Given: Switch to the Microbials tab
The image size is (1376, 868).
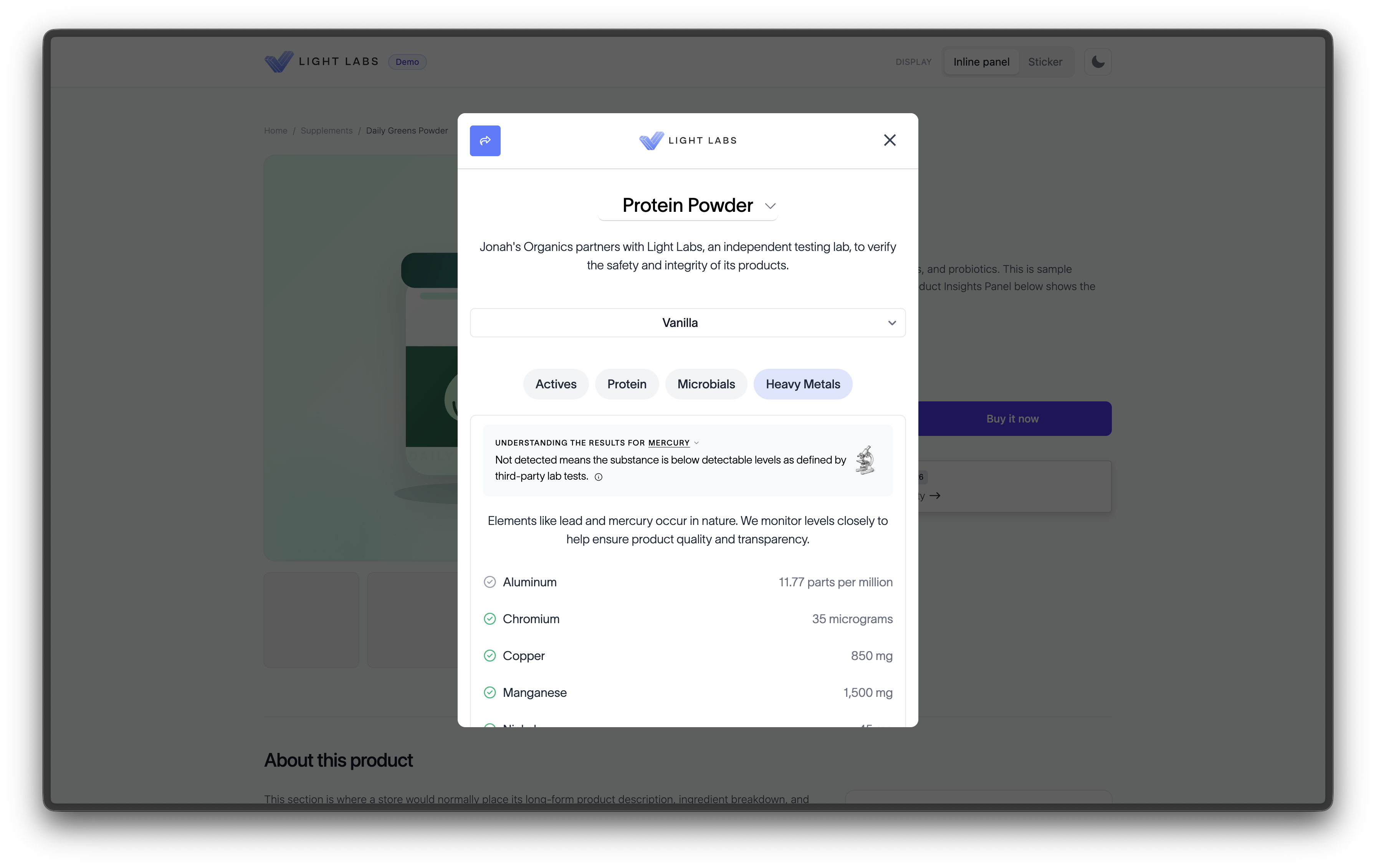Looking at the screenshot, I should 706,384.
